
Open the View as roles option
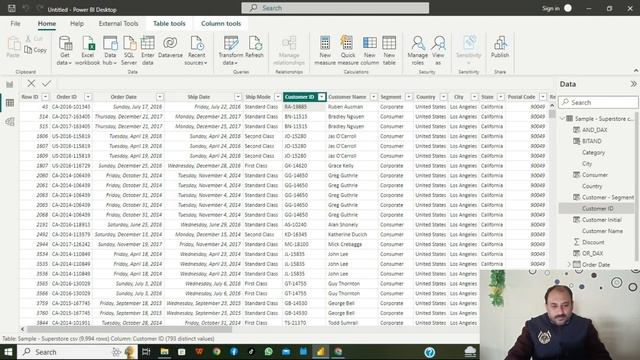pos(438,50)
